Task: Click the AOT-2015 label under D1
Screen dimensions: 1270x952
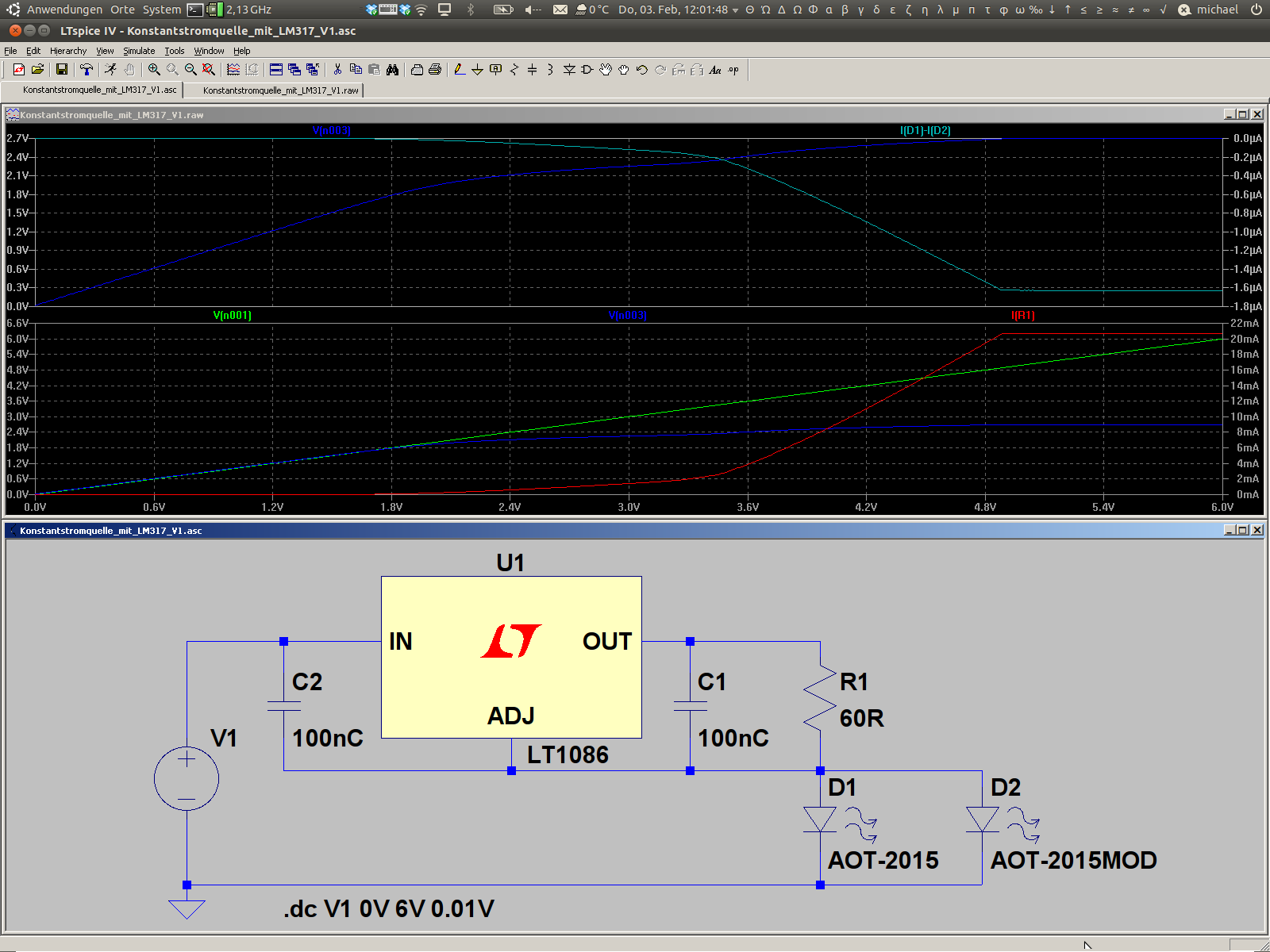Action: pyautogui.click(x=883, y=860)
